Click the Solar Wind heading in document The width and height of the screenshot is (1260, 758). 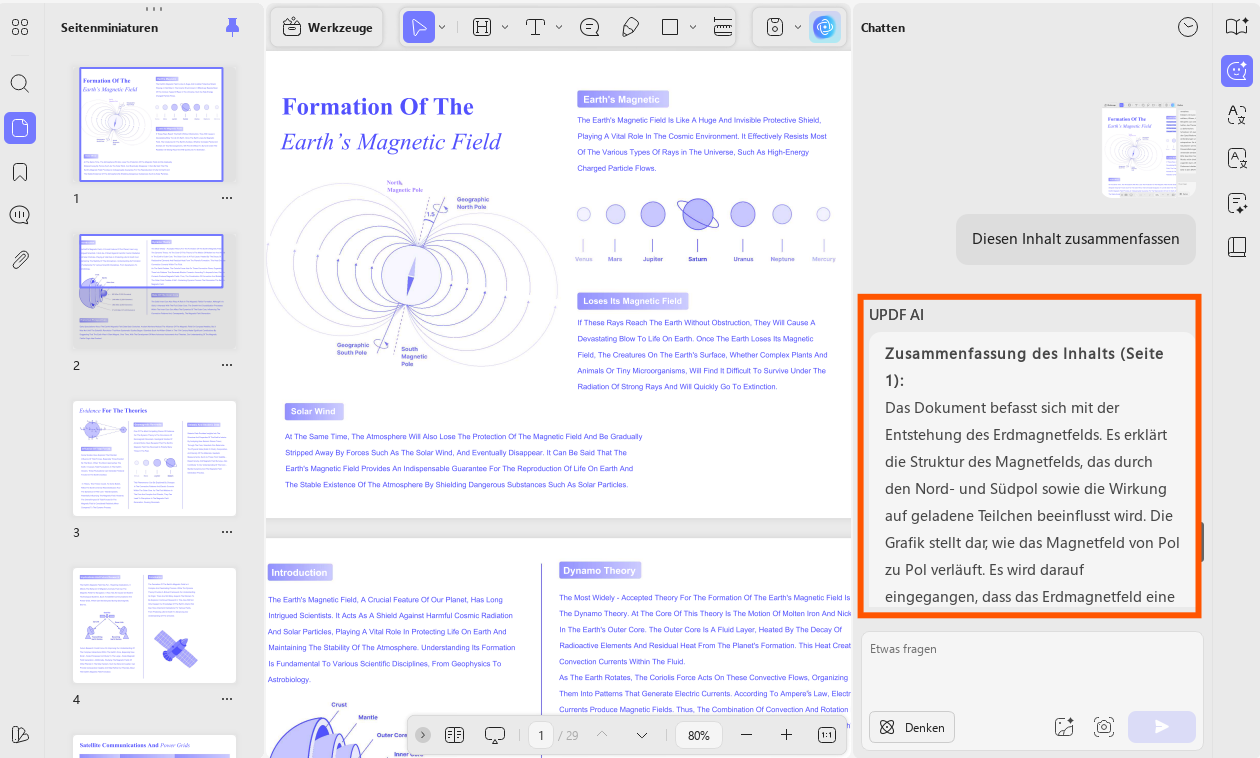coord(313,411)
